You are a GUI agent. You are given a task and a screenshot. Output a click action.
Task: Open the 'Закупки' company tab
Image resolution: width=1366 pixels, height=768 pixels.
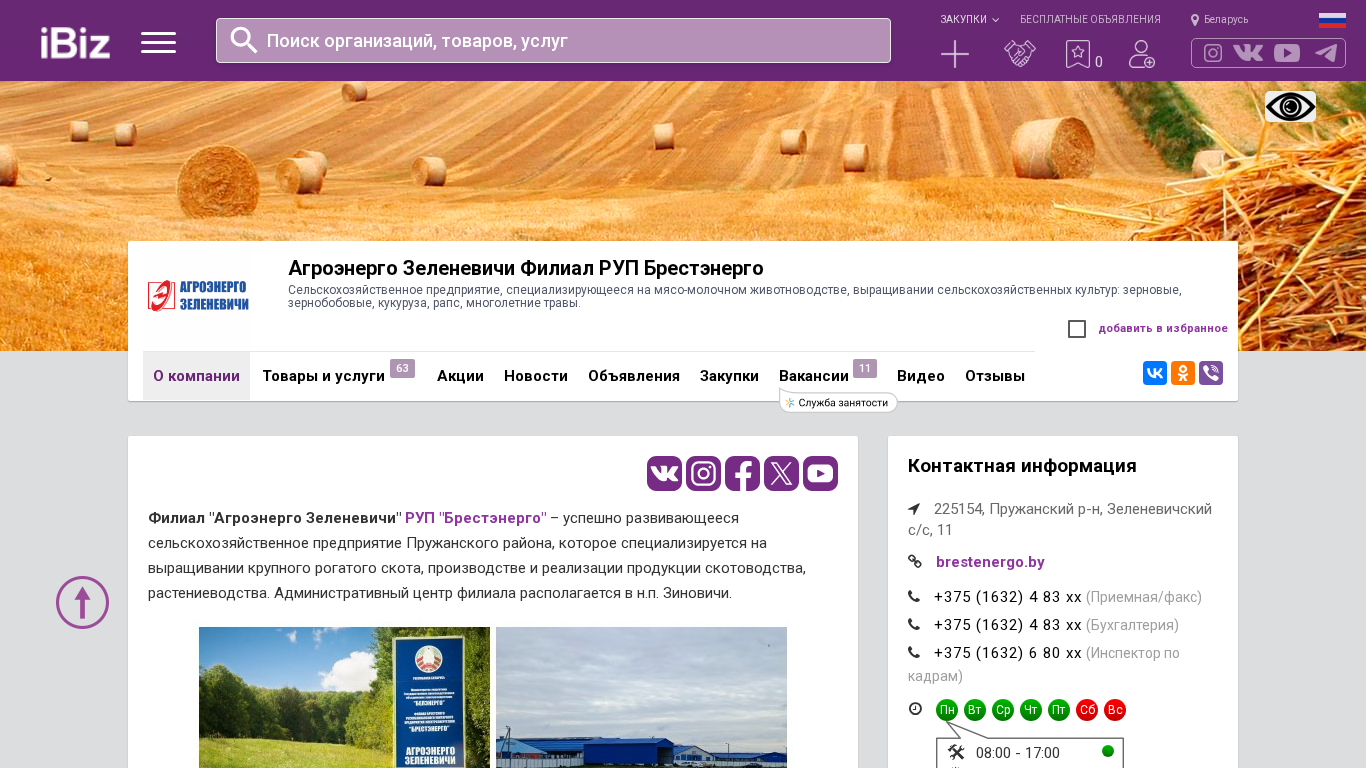(729, 376)
